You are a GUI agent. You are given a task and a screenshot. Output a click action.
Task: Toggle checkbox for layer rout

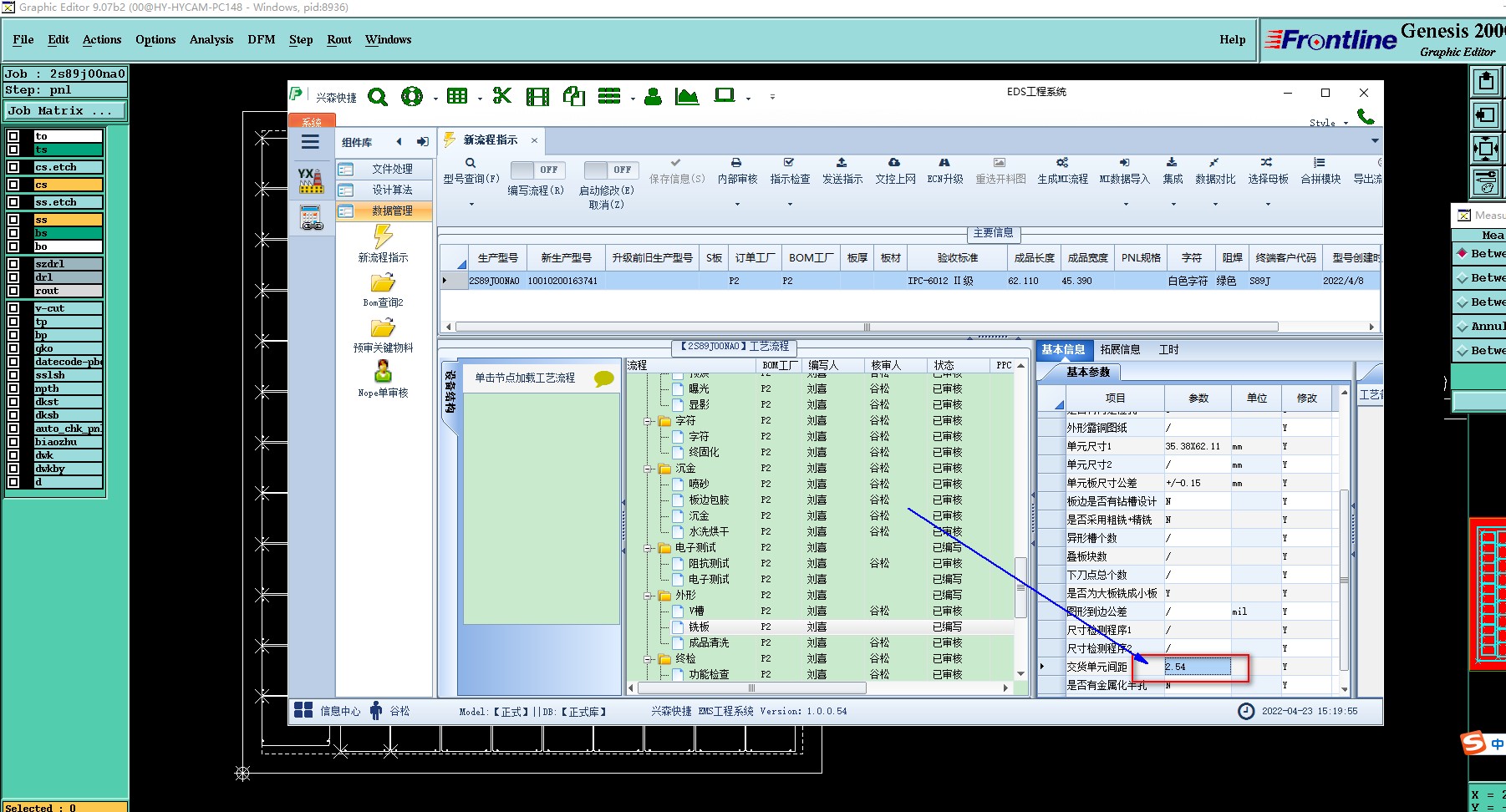(x=13, y=291)
